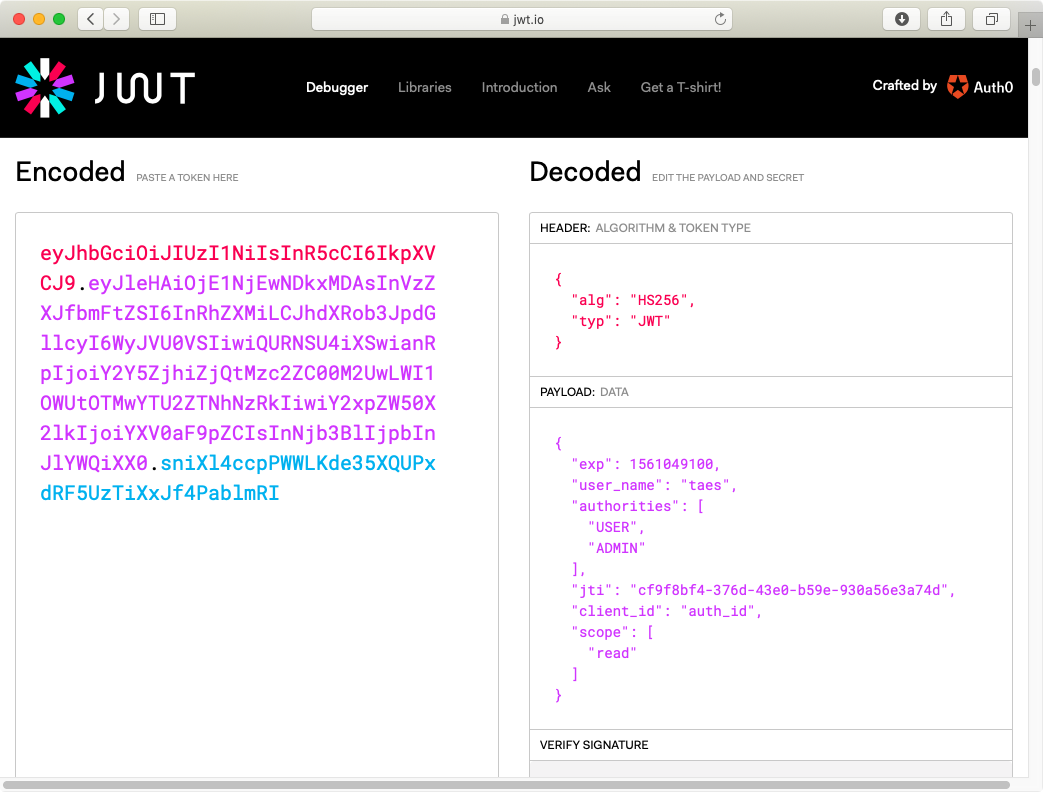This screenshot has width=1043, height=792.
Task: Open the Safari share button
Action: point(947,19)
